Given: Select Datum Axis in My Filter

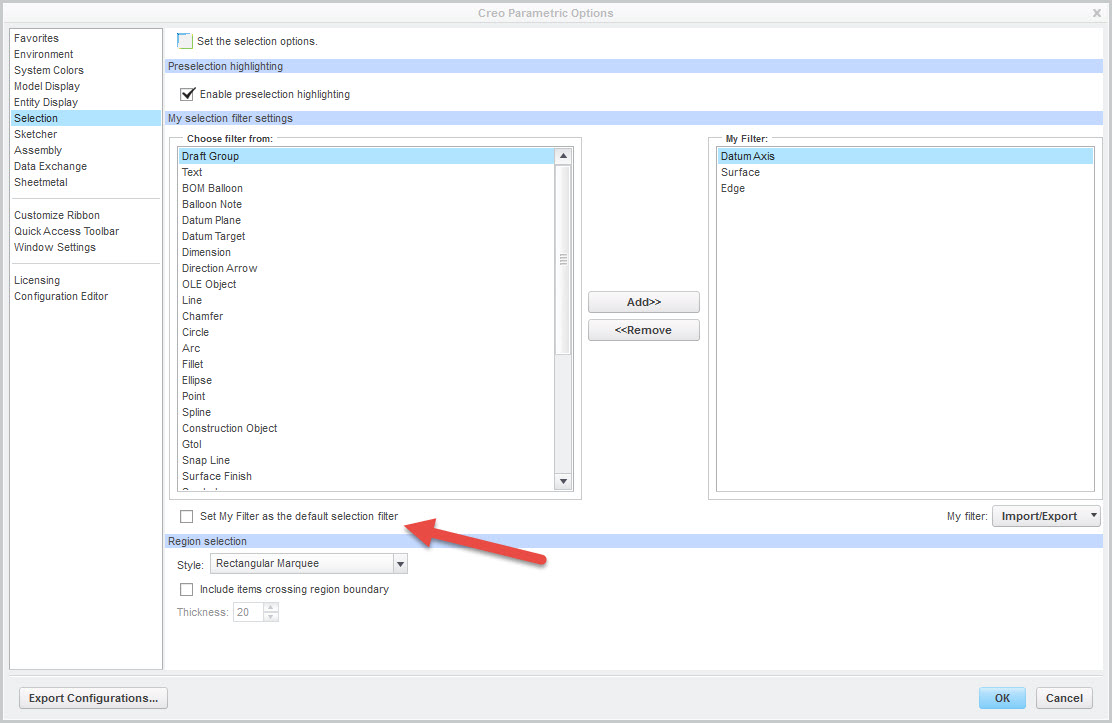Looking at the screenshot, I should (x=905, y=156).
